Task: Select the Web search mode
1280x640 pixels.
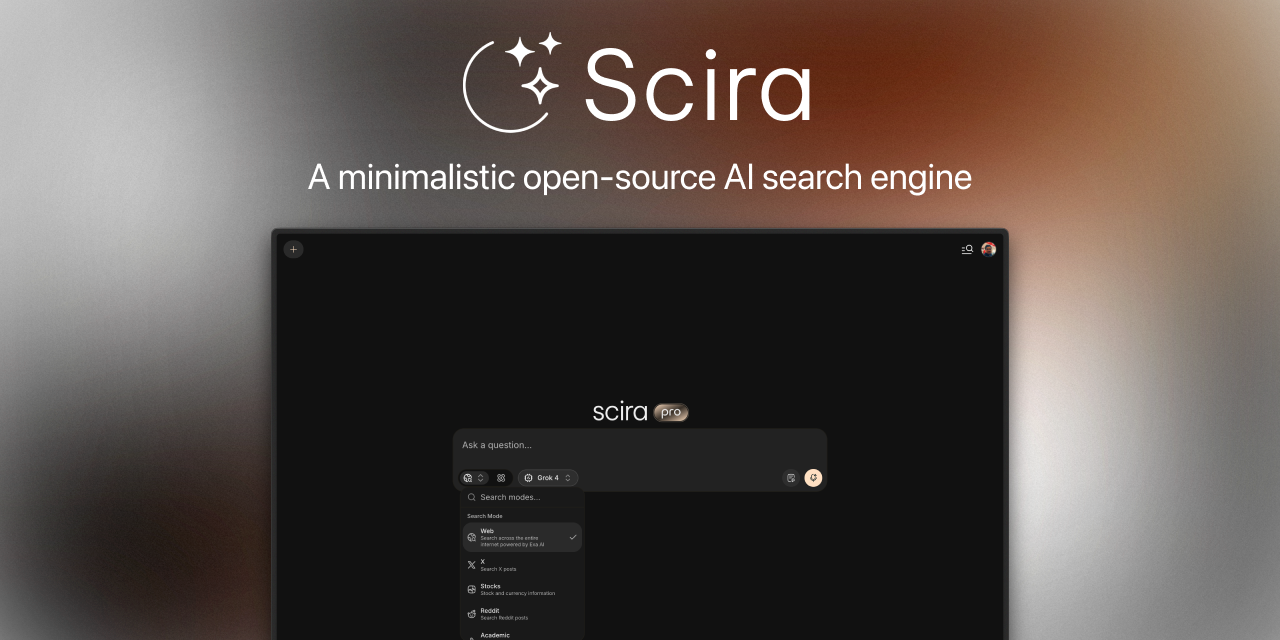Action: 522,537
